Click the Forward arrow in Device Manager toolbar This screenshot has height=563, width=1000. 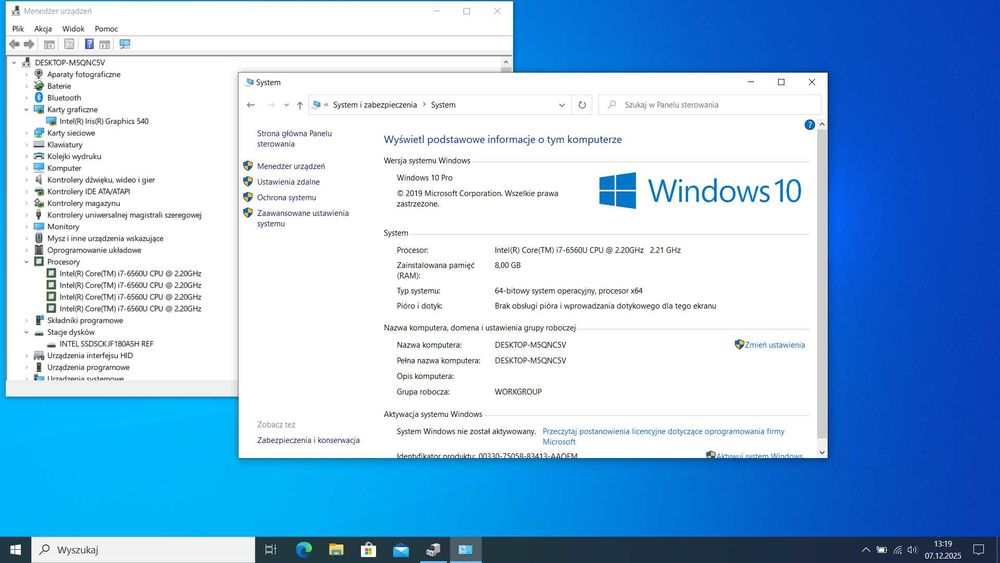click(x=29, y=44)
